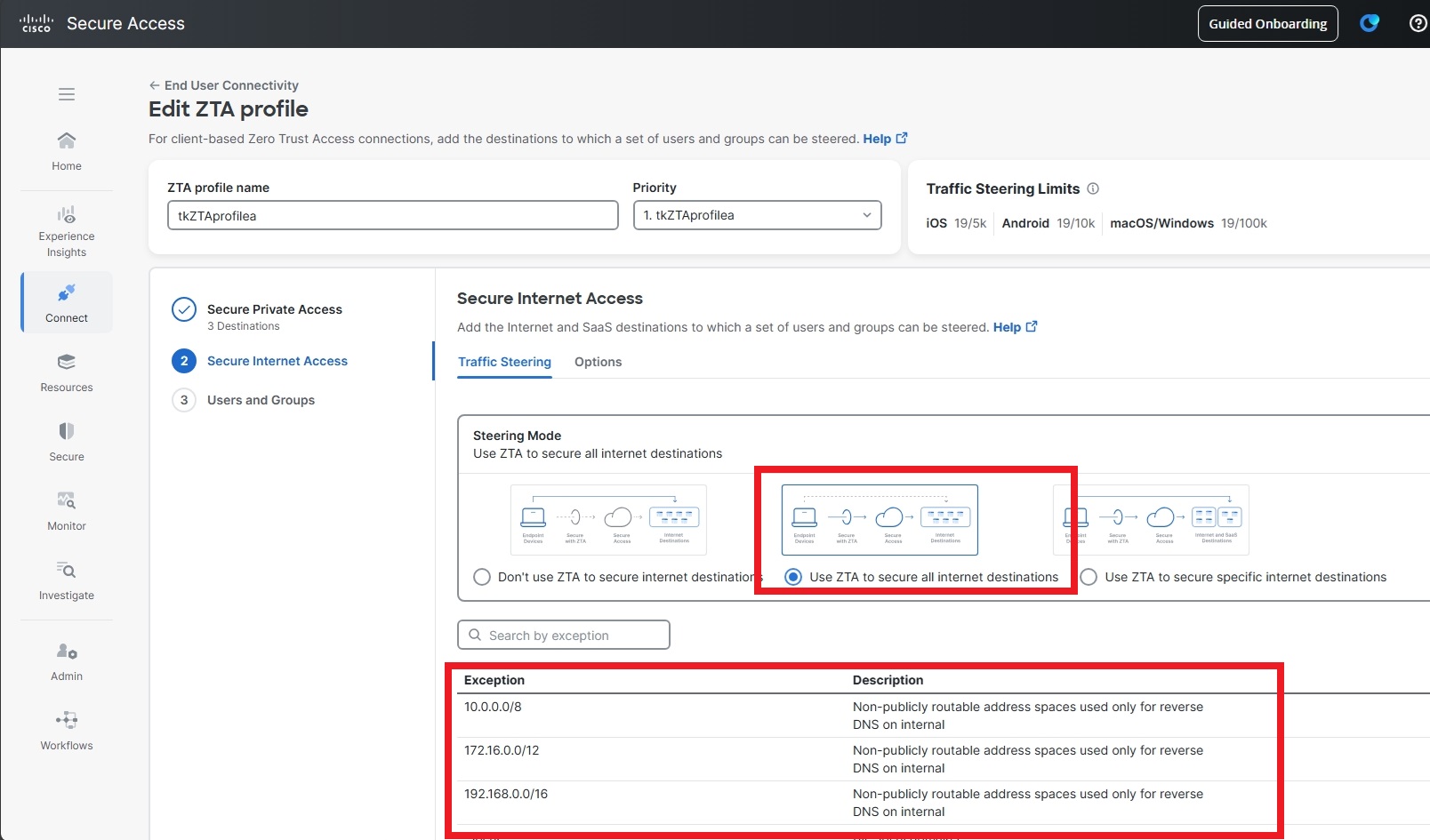Open the Home section in sidebar
This screenshot has width=1430, height=840.
click(x=67, y=151)
